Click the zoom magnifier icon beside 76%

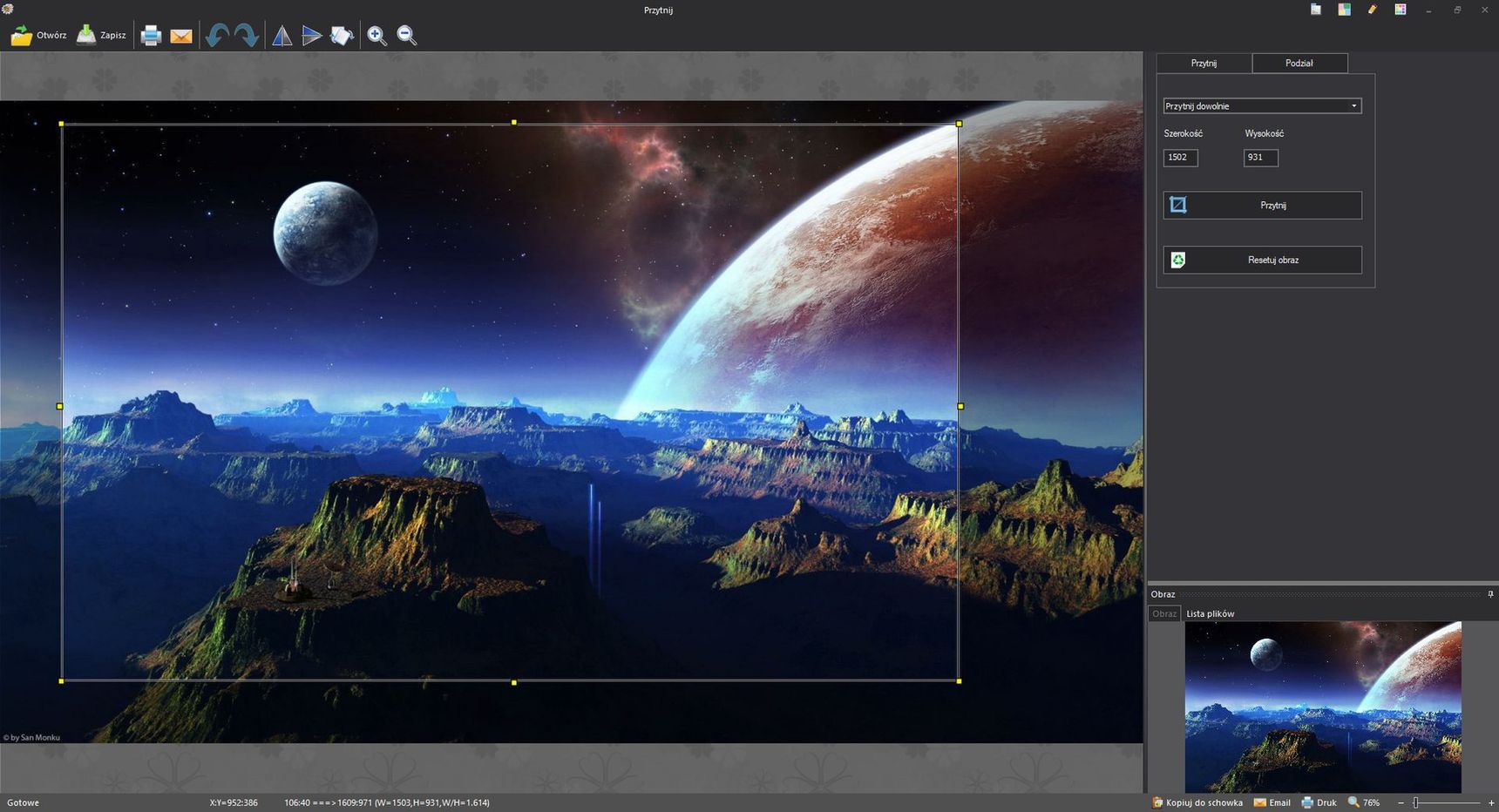click(1353, 802)
